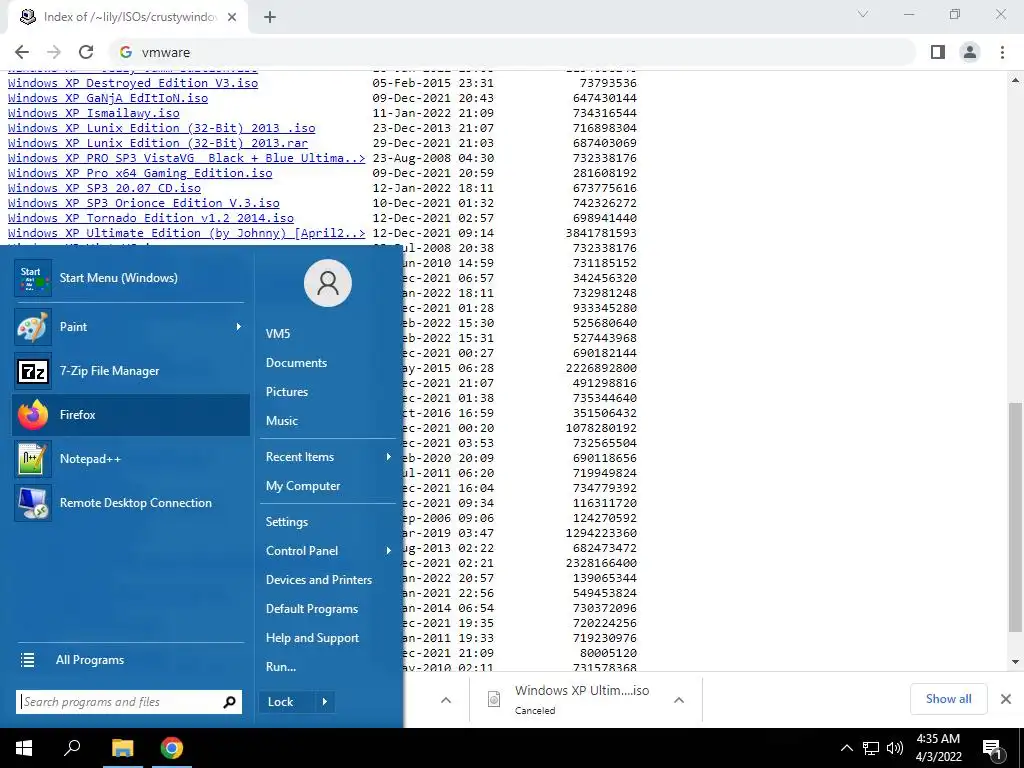The height and width of the screenshot is (768, 1024).
Task: Go back in Chrome
Action: click(22, 52)
